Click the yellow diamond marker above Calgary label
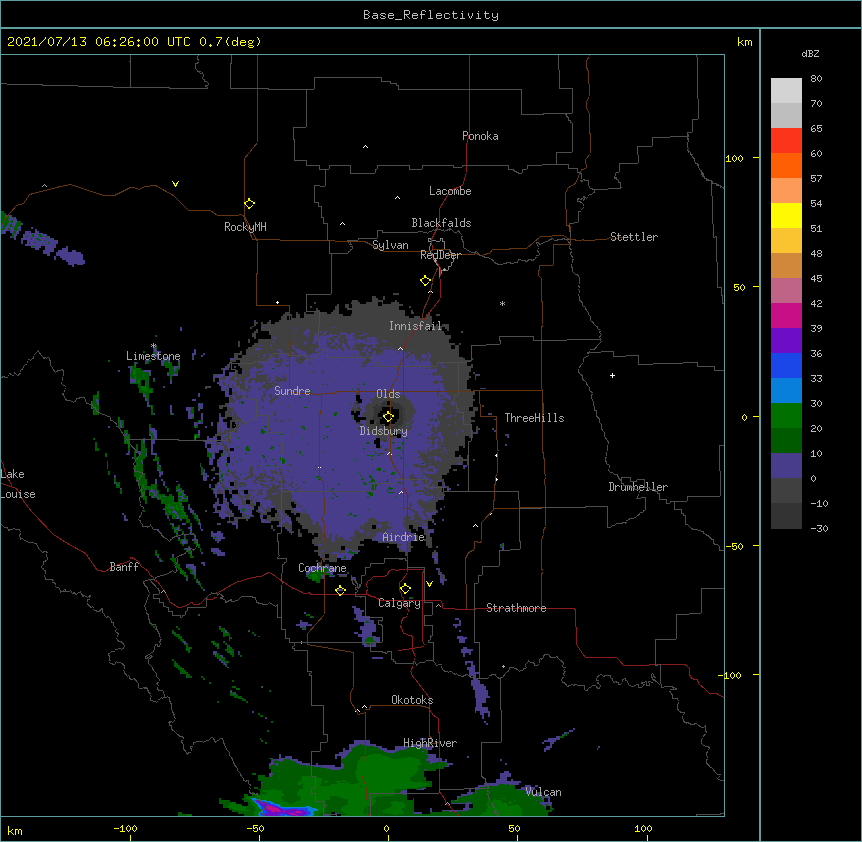 coord(405,588)
